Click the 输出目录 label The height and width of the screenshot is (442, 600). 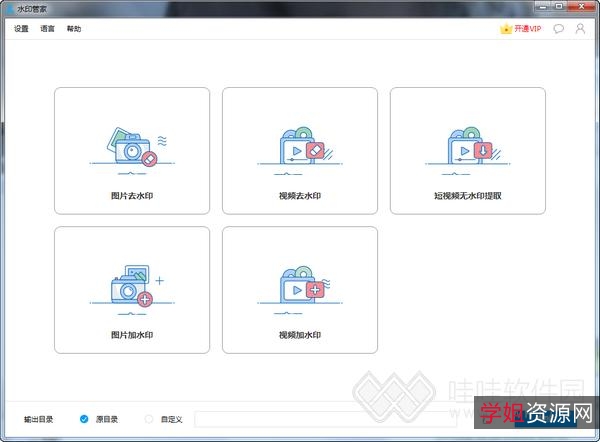tap(38, 419)
